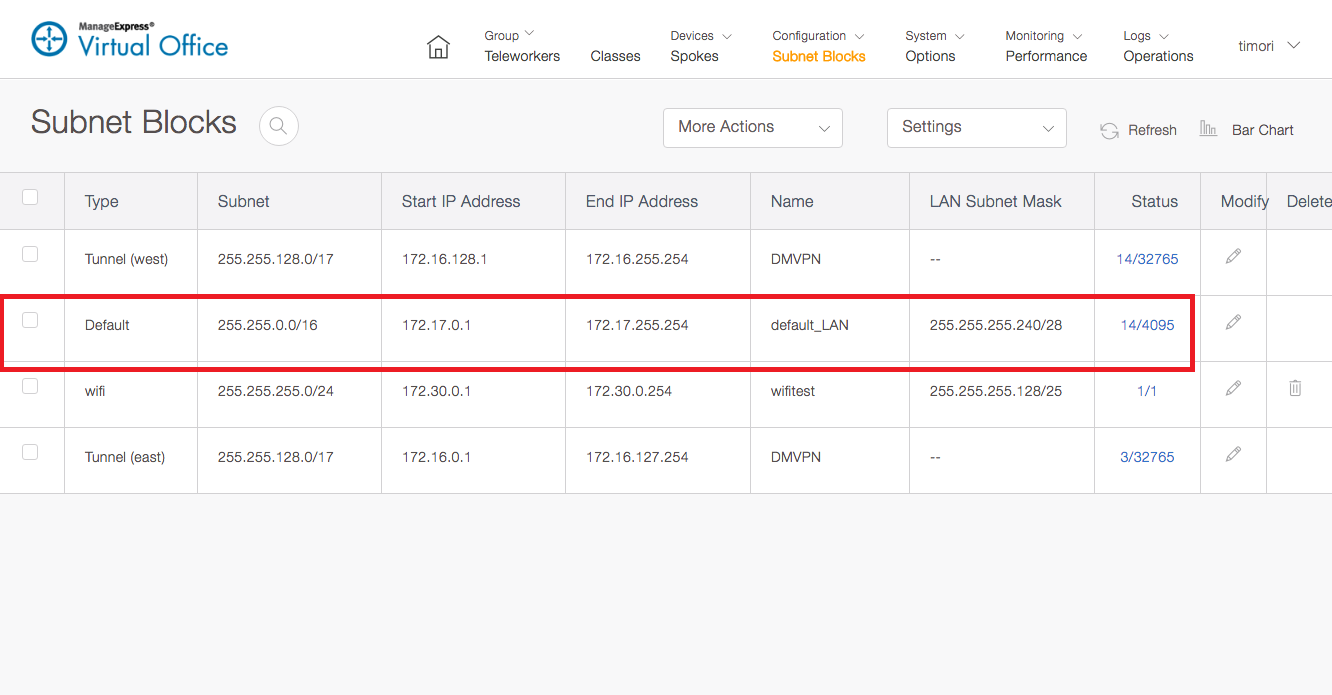
Task: Click the 14/32765 status link
Action: point(1147,259)
